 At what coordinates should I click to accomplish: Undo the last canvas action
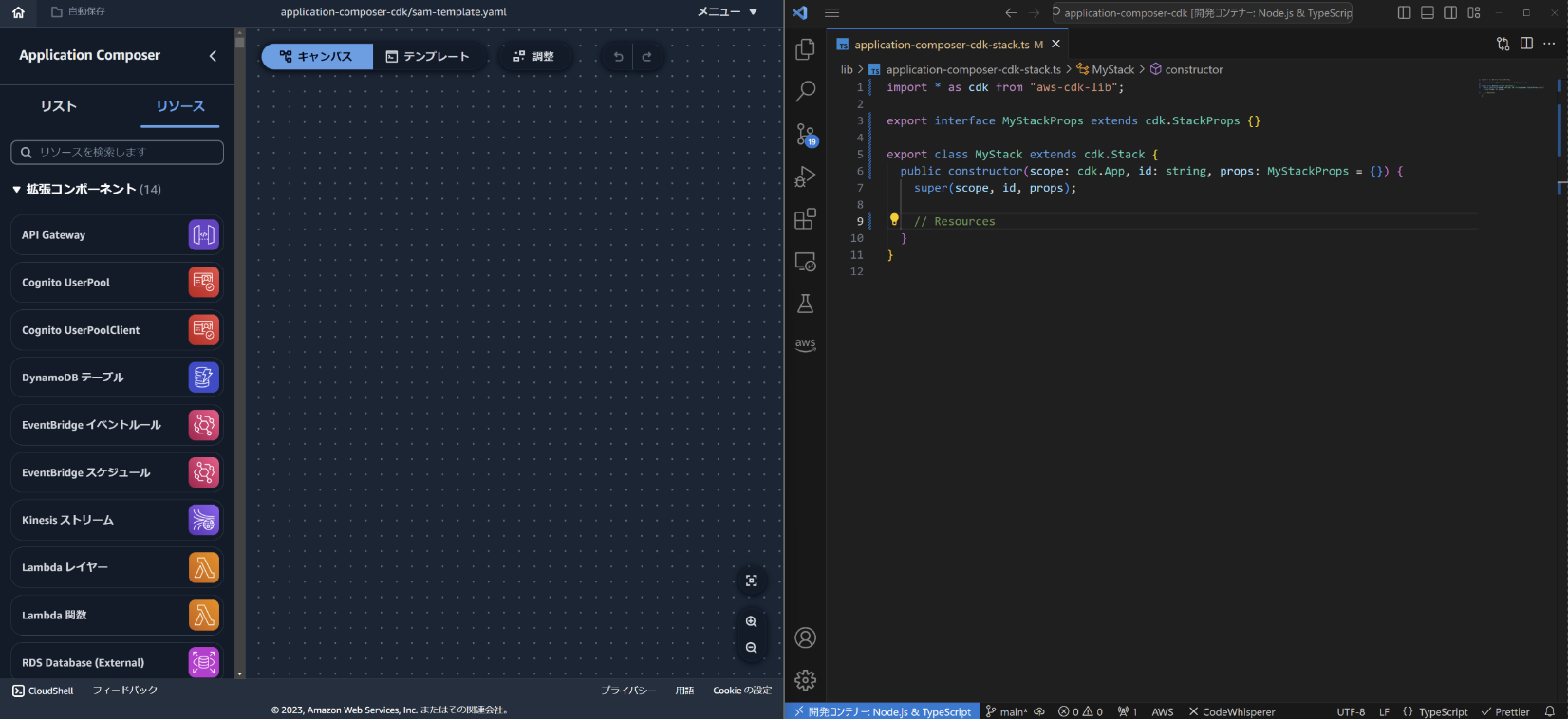coord(618,57)
